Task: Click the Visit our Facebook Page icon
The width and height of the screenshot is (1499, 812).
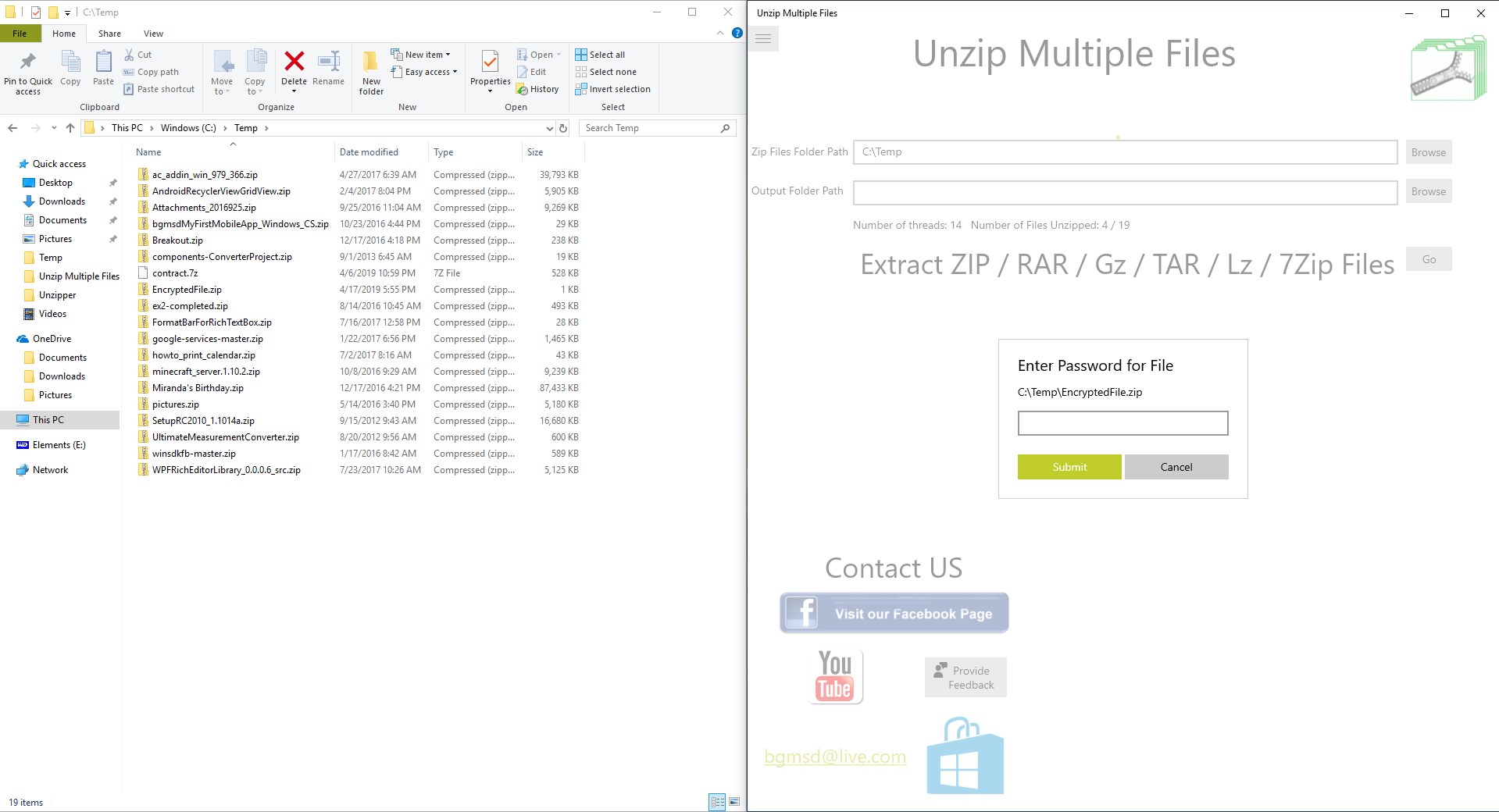Action: point(893,613)
